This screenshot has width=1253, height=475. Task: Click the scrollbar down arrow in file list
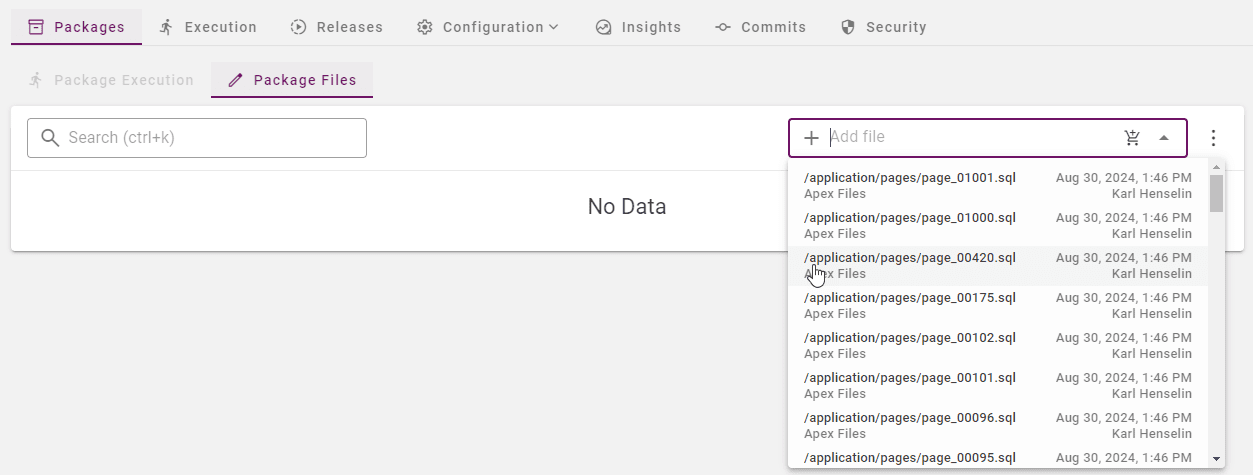coord(1216,459)
